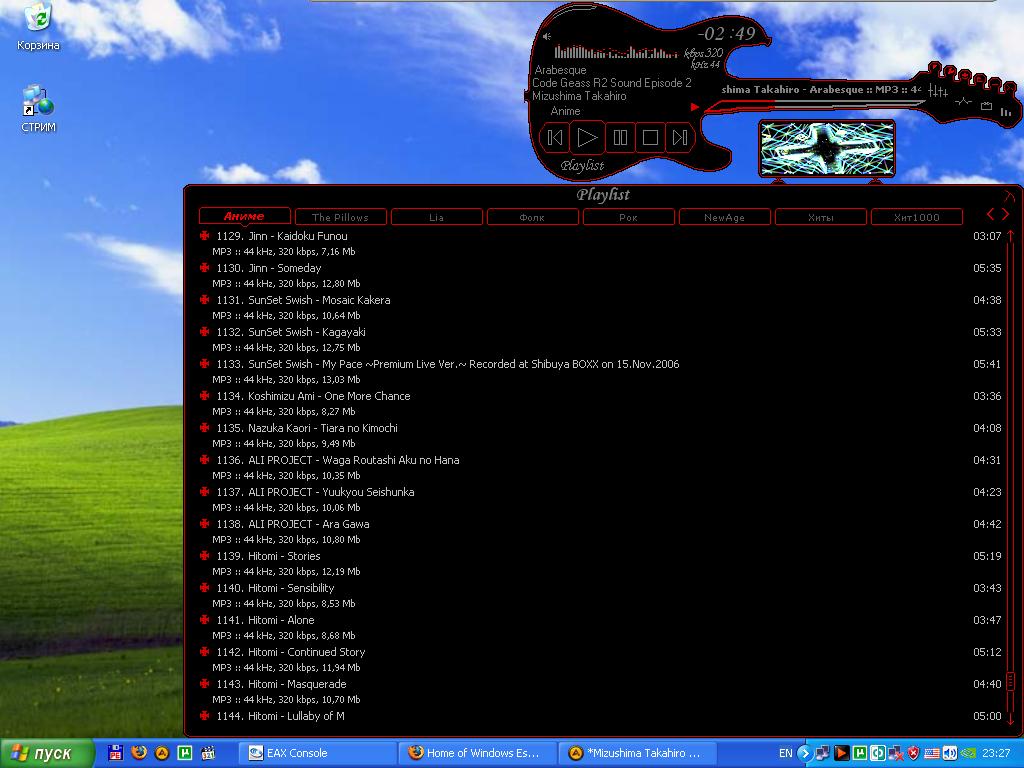Click the EN language indicator in taskbar
The width and height of the screenshot is (1024, 768).
point(786,753)
